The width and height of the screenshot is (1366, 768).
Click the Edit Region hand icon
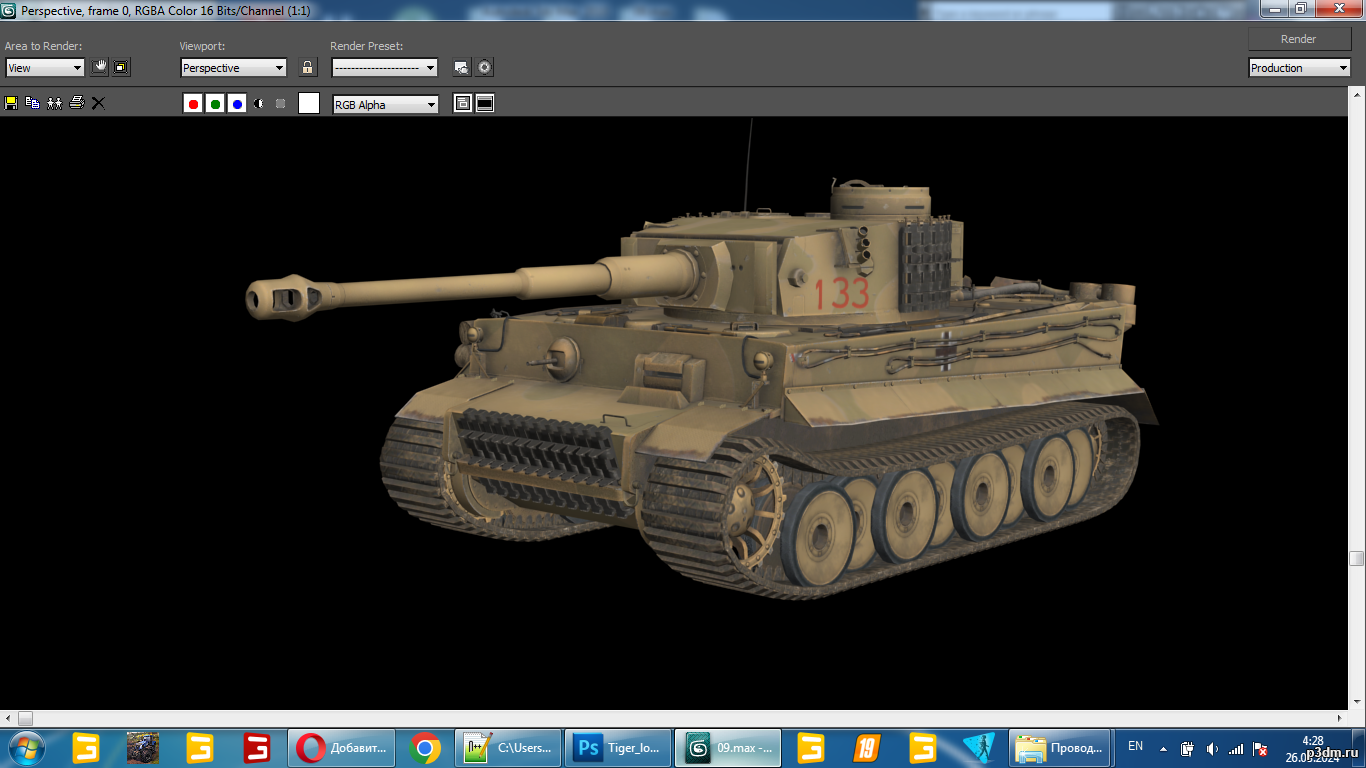pos(99,67)
